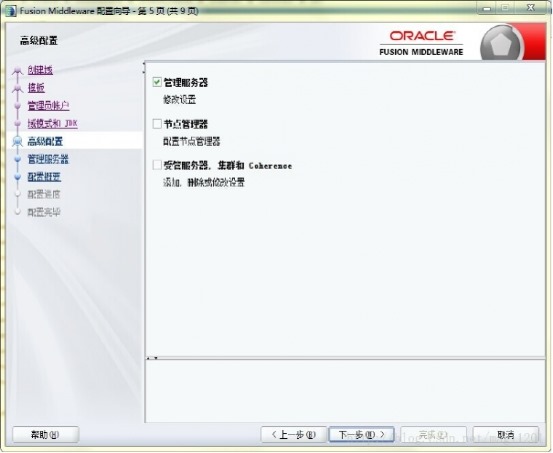Click the 取消 button

(x=505, y=435)
